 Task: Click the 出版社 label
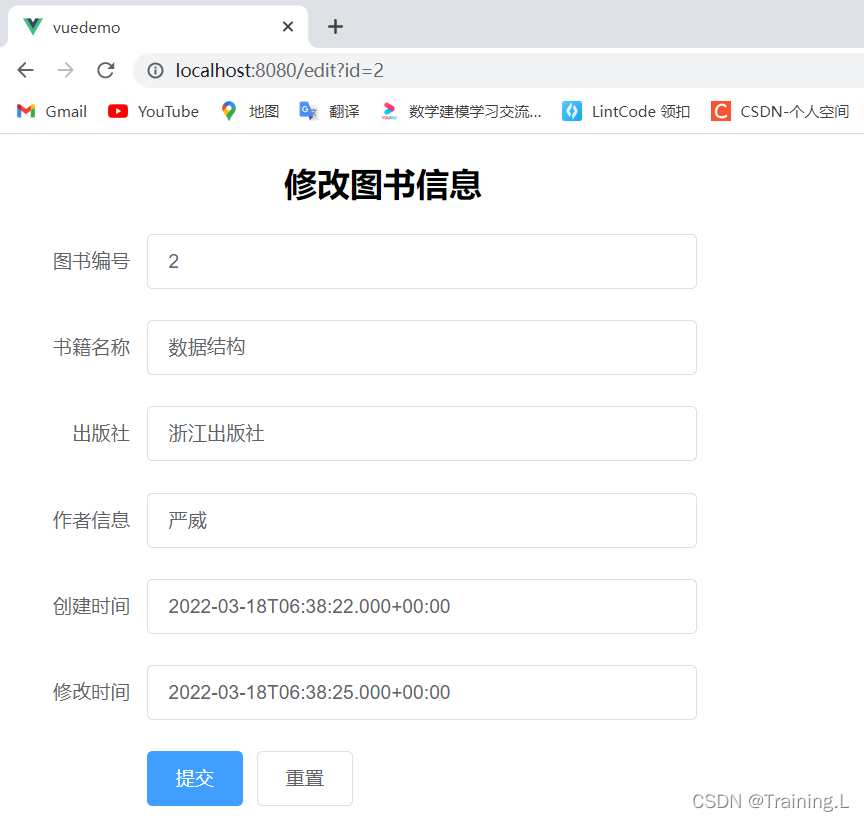click(x=101, y=434)
